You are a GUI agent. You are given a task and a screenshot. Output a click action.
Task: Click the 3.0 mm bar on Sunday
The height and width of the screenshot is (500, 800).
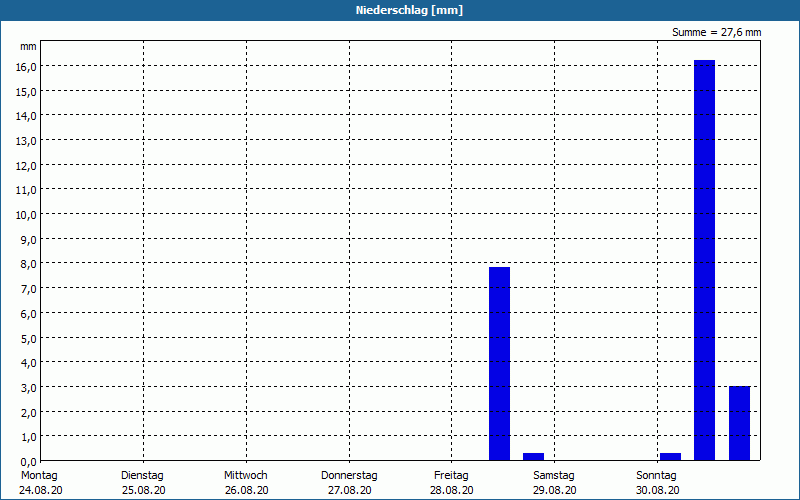(739, 423)
